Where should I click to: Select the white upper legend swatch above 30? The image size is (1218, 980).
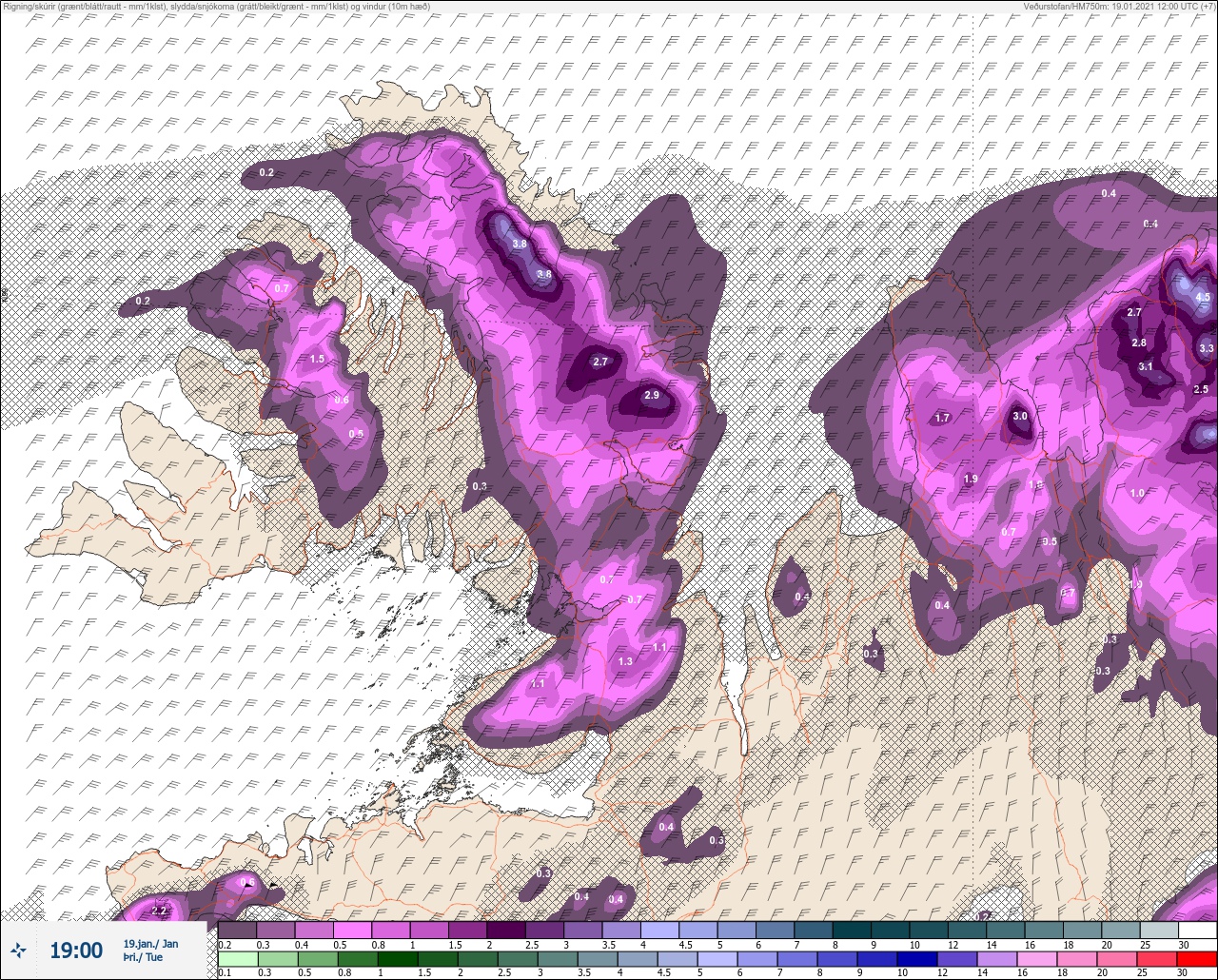click(x=1197, y=930)
